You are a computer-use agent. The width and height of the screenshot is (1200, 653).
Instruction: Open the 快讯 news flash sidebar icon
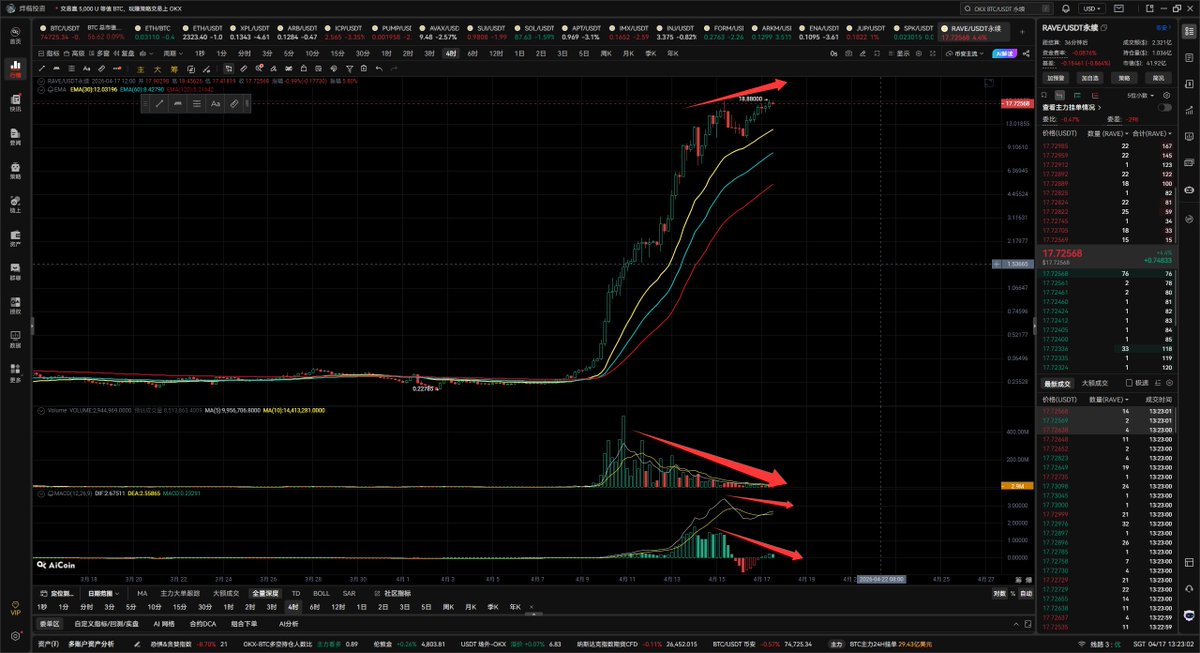[15, 102]
